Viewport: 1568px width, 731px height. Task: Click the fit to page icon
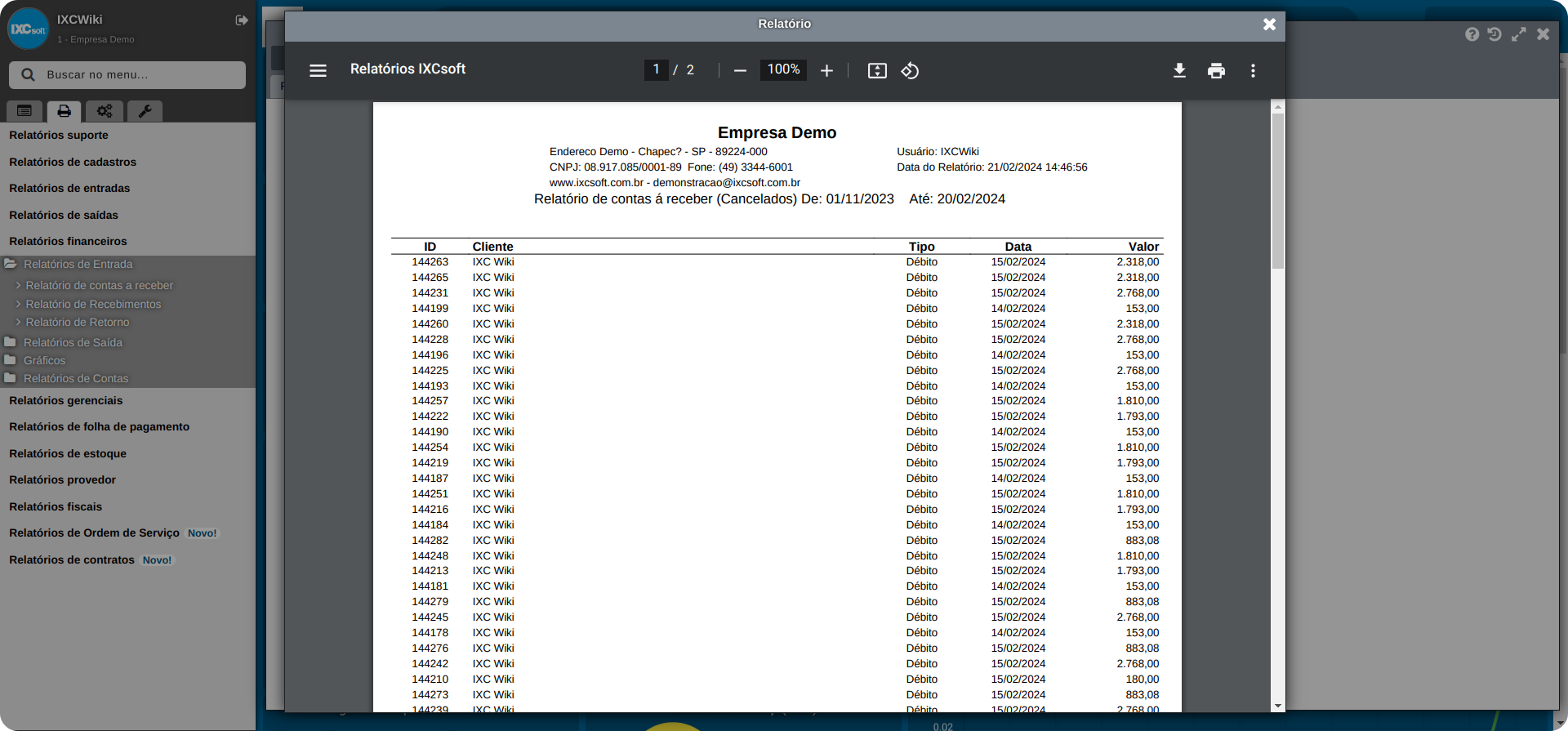pyautogui.click(x=877, y=71)
